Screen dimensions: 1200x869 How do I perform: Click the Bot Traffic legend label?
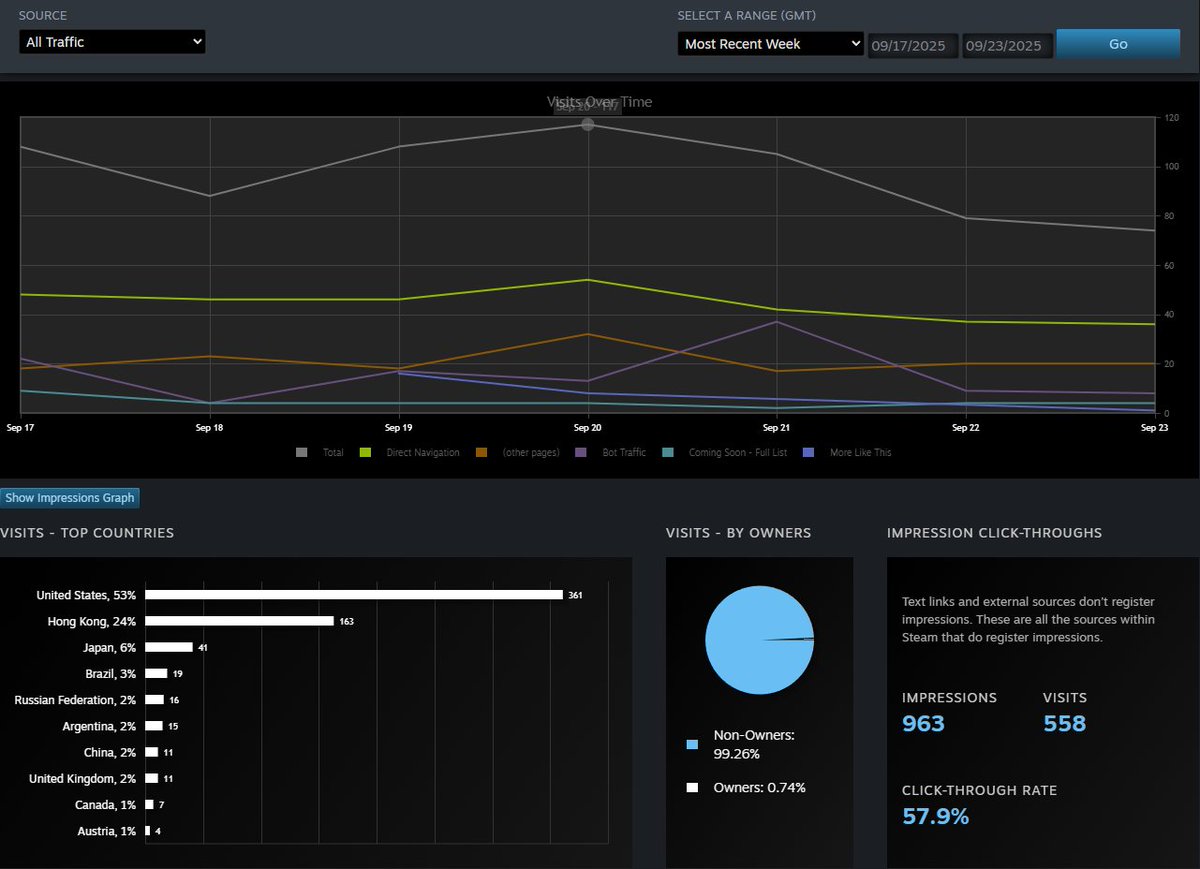[624, 453]
